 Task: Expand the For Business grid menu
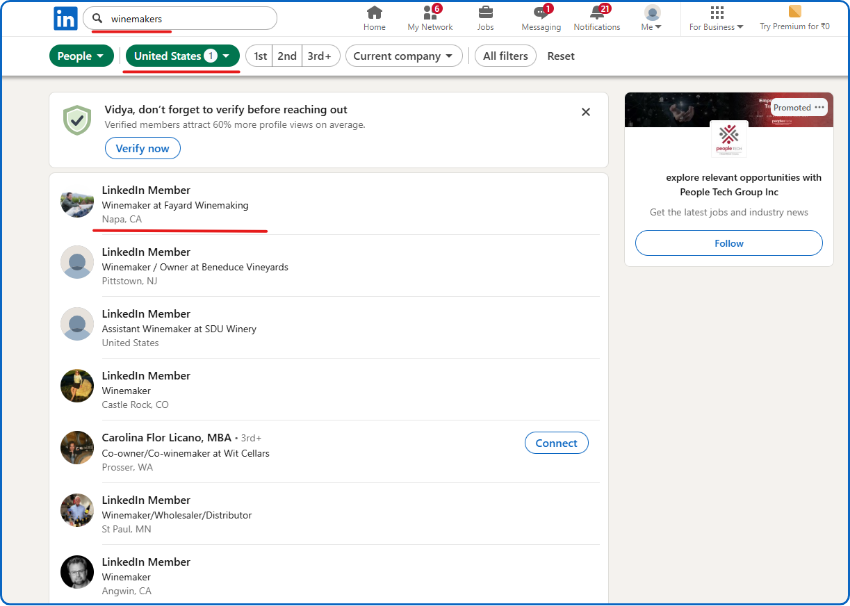coord(717,12)
